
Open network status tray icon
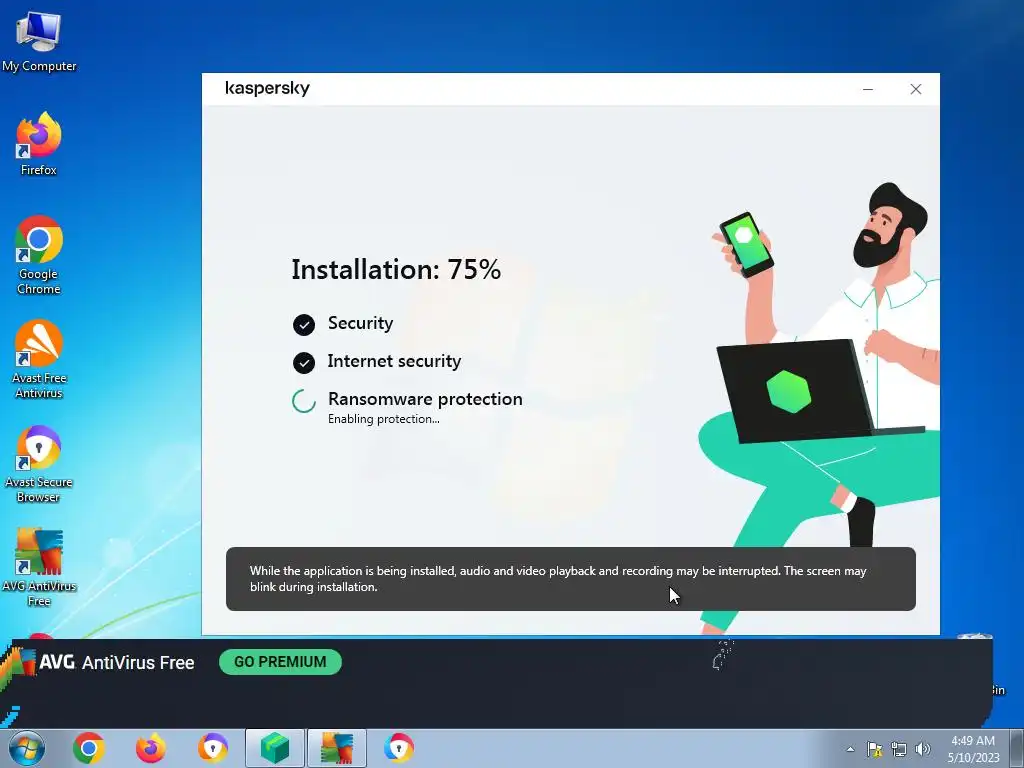(899, 749)
